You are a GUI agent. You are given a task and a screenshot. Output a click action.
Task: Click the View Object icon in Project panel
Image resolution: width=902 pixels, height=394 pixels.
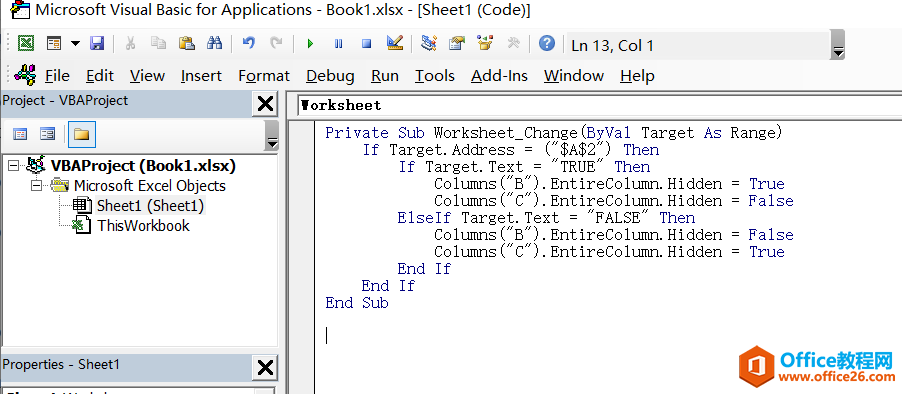[x=47, y=135]
